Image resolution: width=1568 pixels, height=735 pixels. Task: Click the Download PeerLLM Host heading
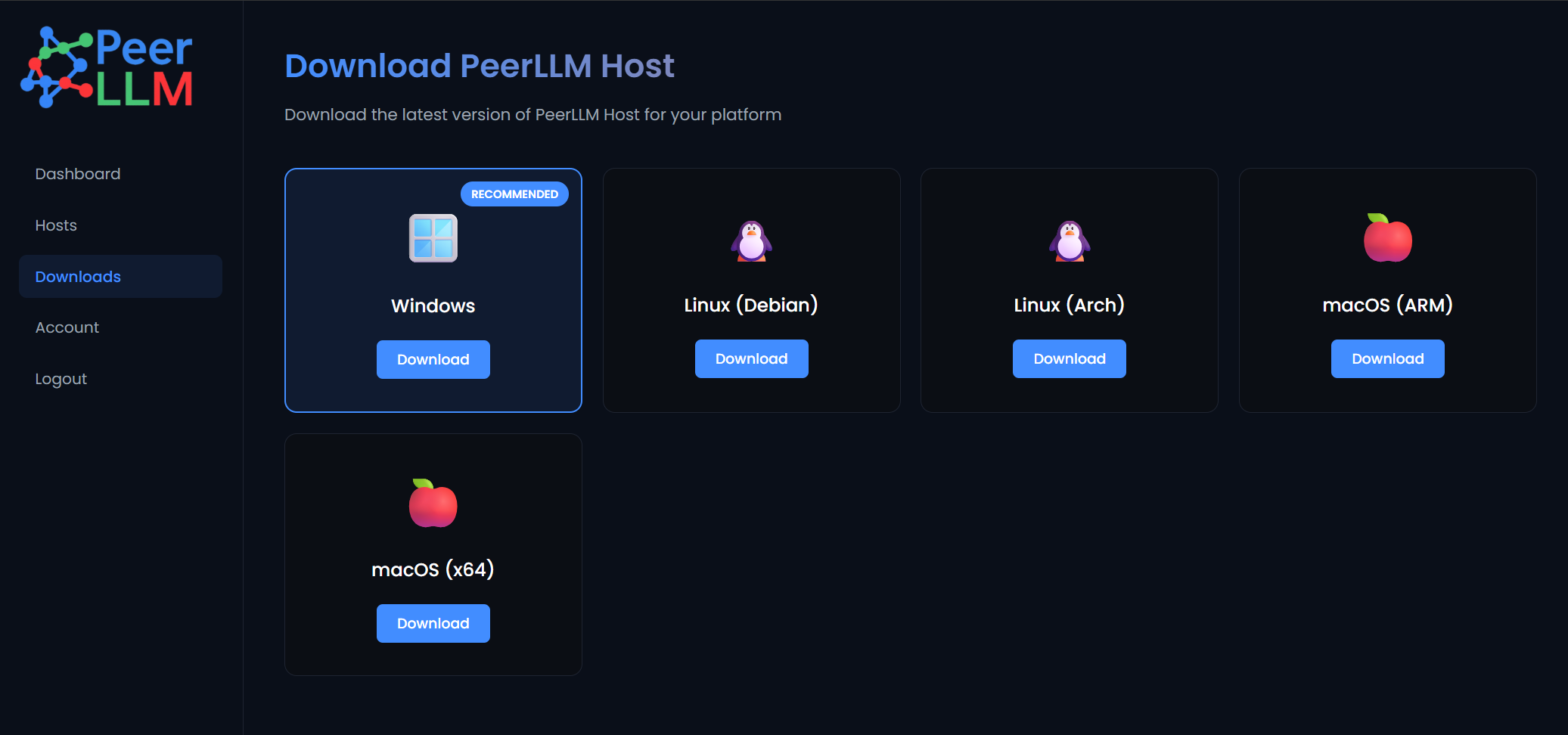coord(479,67)
